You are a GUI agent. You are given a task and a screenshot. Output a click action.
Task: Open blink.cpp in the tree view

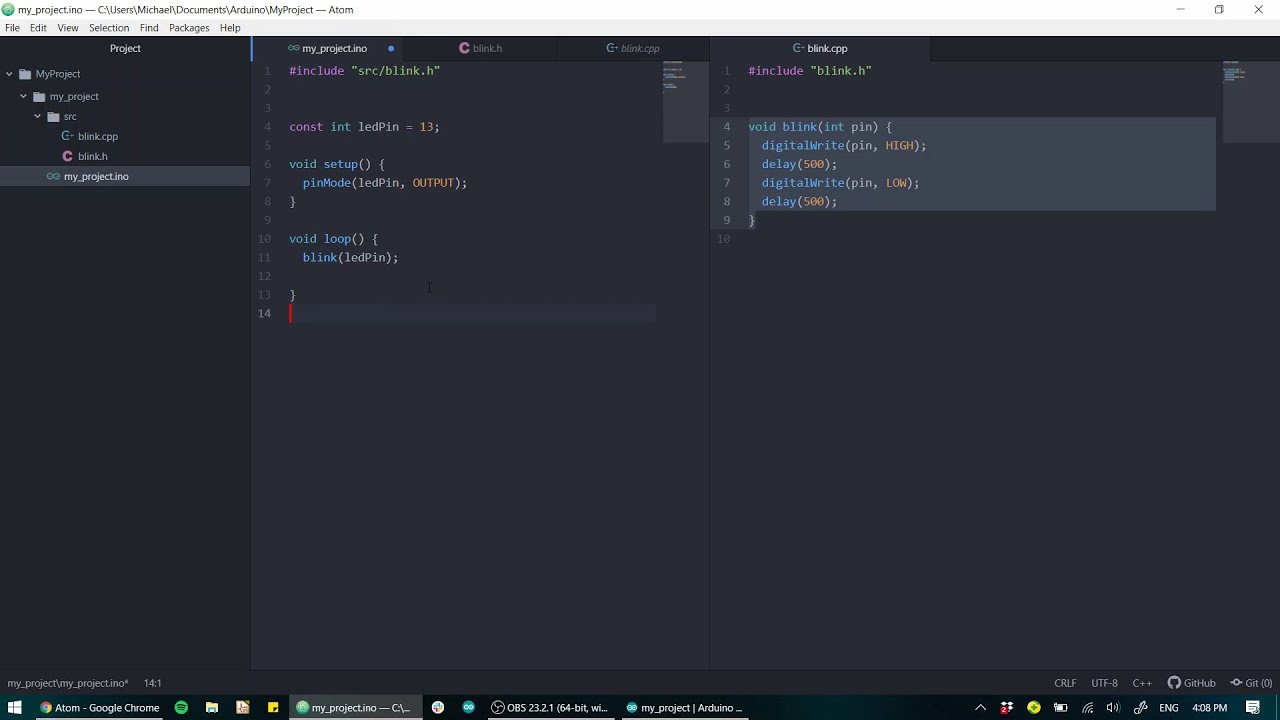pos(98,136)
